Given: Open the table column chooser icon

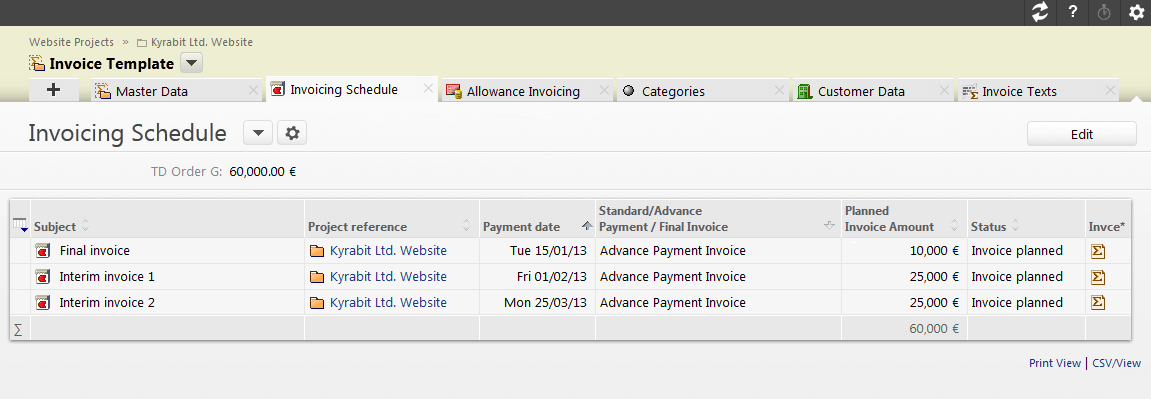Looking at the screenshot, I should (x=21, y=226).
